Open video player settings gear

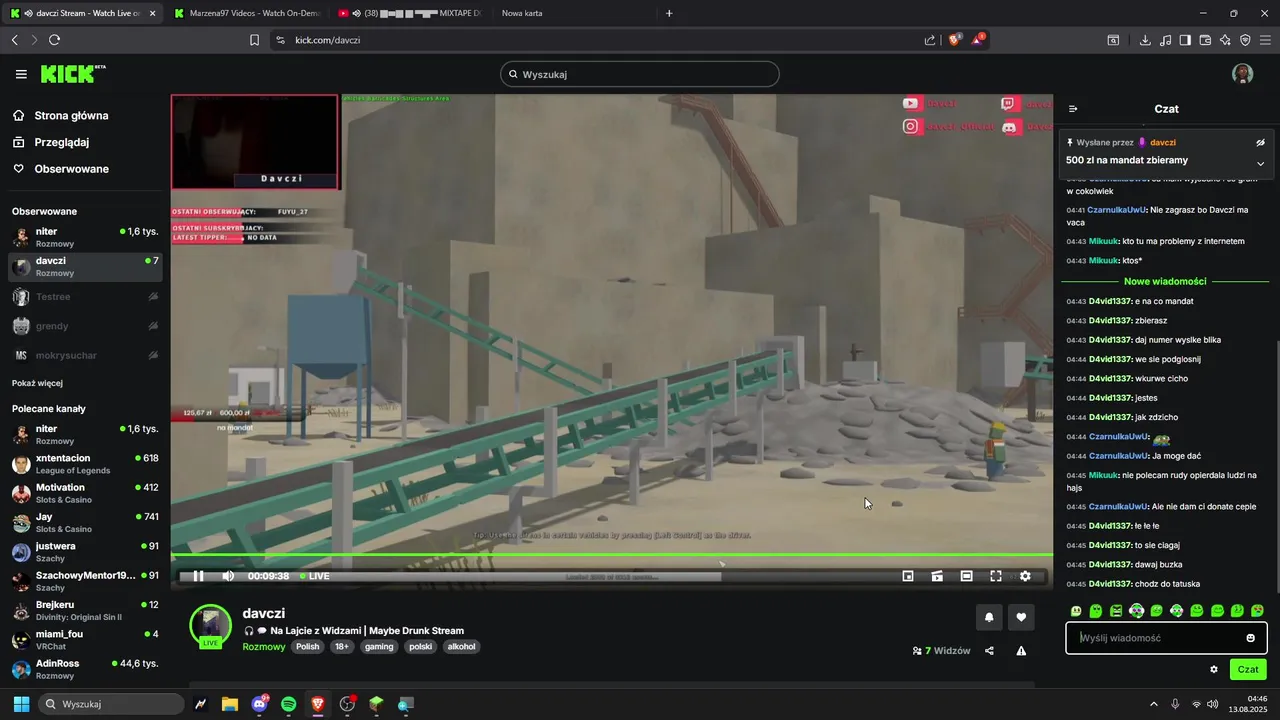pyautogui.click(x=1025, y=576)
